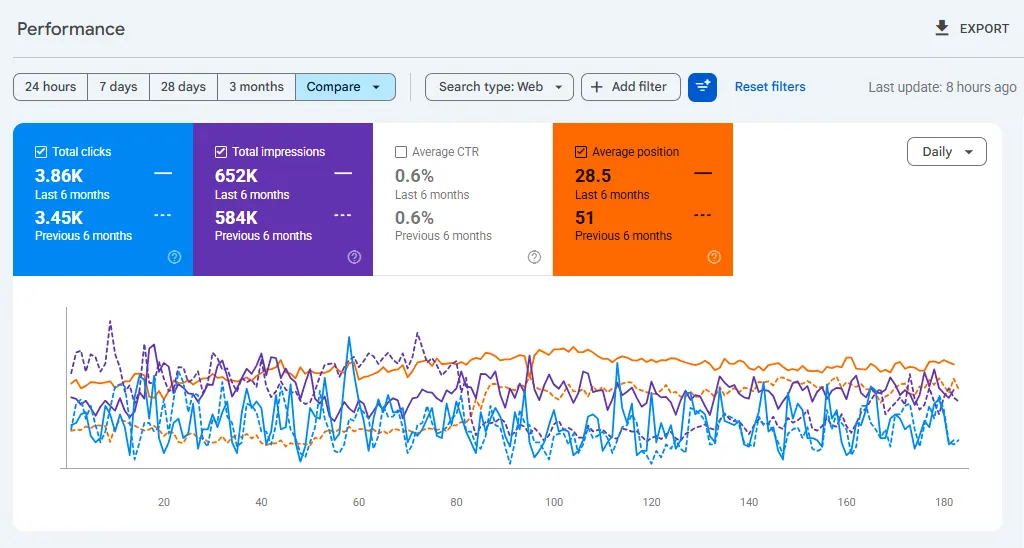This screenshot has width=1024, height=548.
Task: Click the Reset filters link
Action: (770, 87)
